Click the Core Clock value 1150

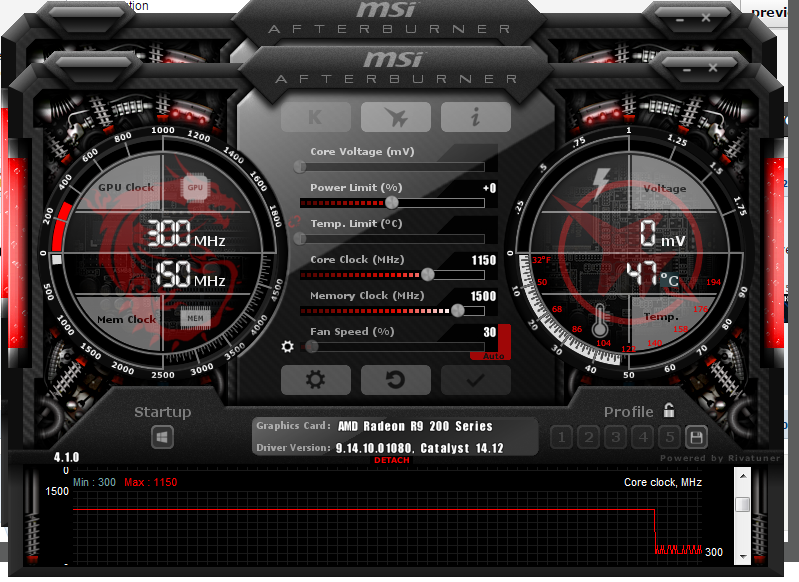point(484,260)
